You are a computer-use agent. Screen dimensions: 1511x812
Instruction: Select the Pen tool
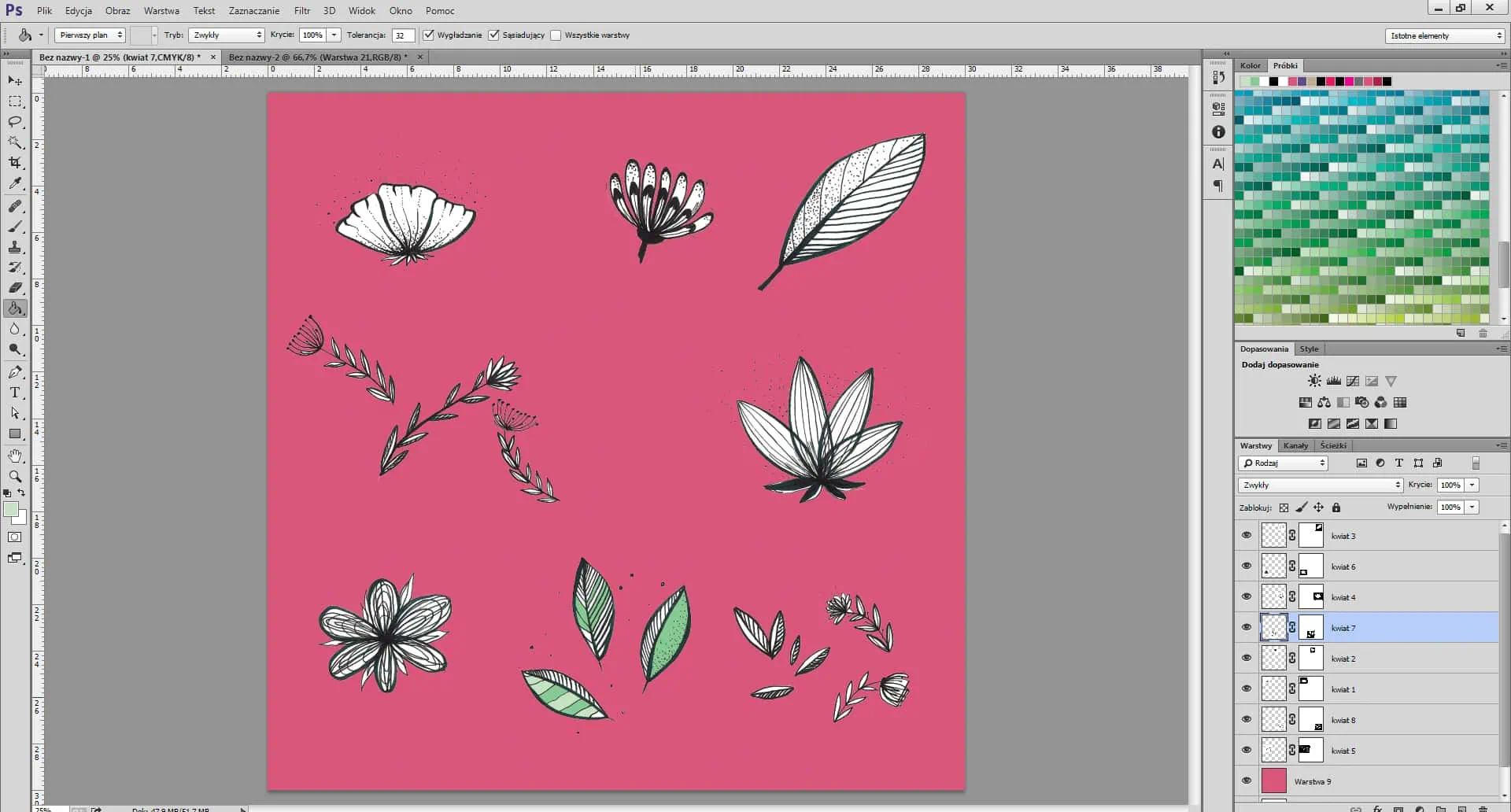click(x=15, y=372)
